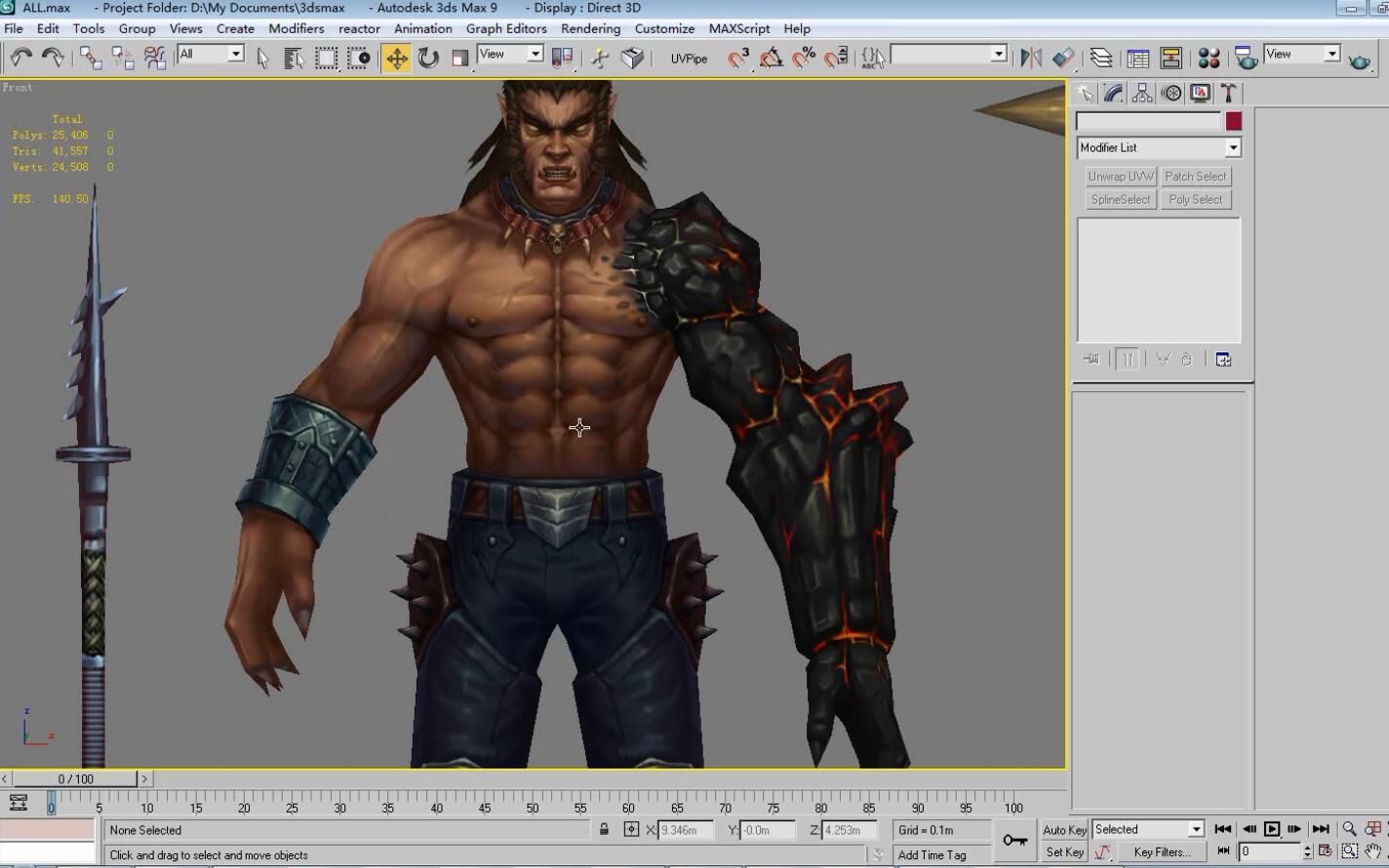Click the Key Filters button
The width and height of the screenshot is (1389, 868).
click(1162, 851)
